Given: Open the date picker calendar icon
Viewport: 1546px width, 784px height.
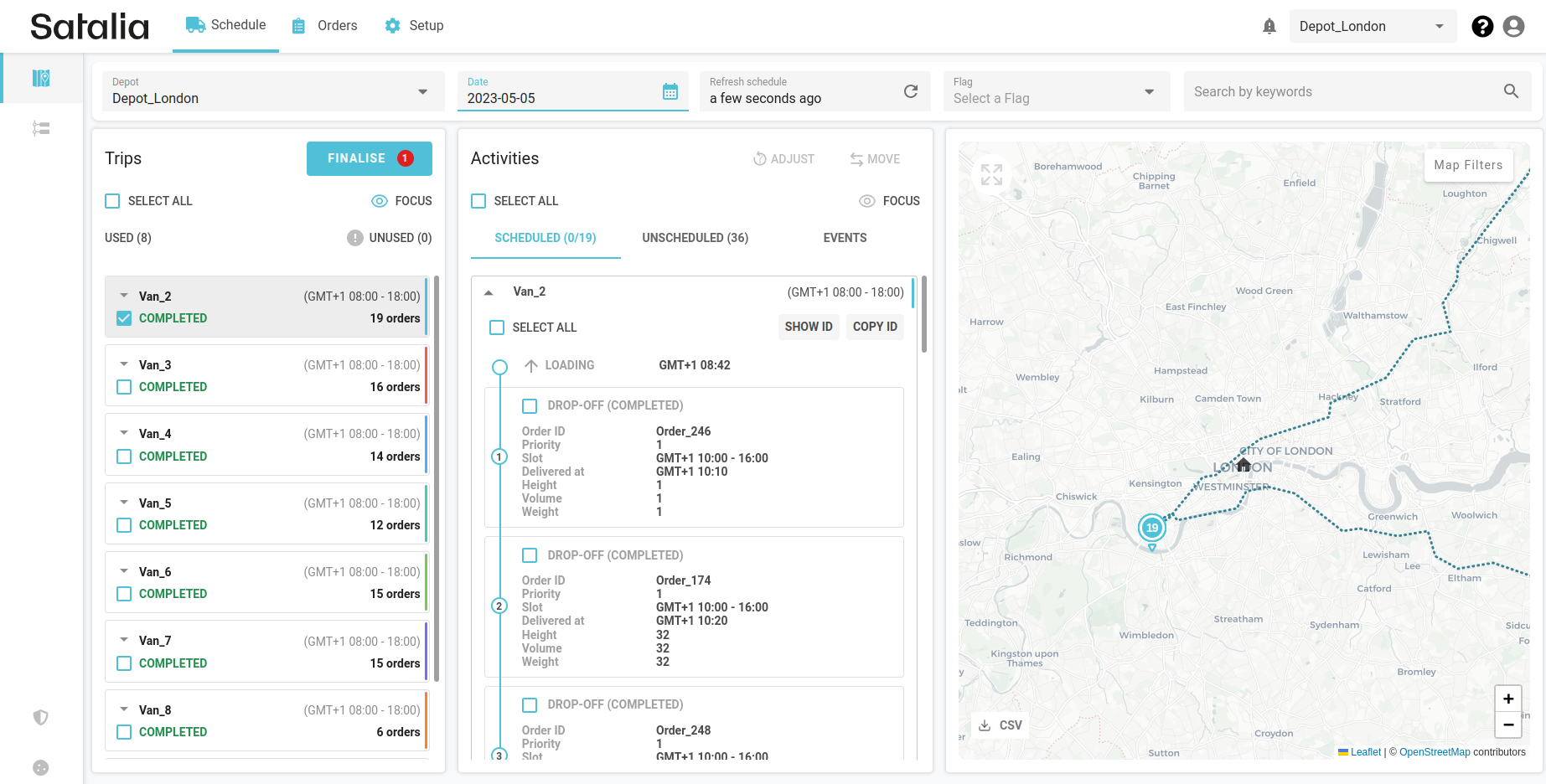Looking at the screenshot, I should click(x=670, y=91).
